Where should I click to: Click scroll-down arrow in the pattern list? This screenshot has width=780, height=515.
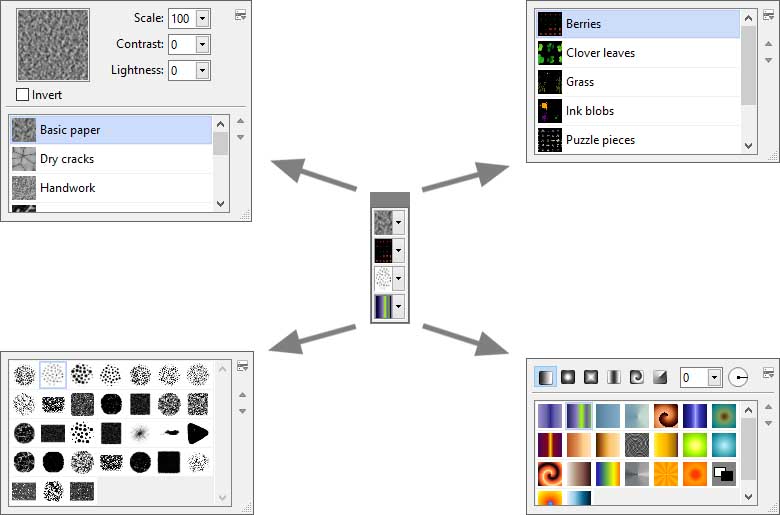coord(748,146)
